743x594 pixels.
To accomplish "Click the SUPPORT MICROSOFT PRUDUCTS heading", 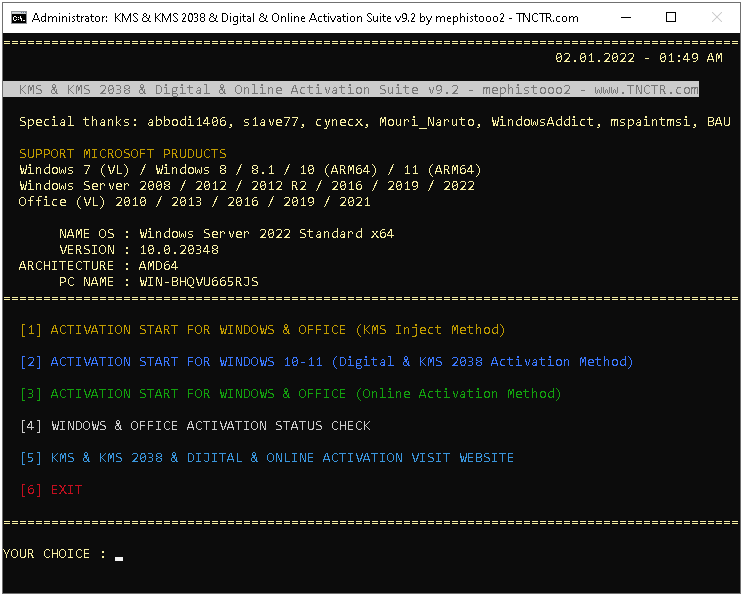I will tap(123, 154).
